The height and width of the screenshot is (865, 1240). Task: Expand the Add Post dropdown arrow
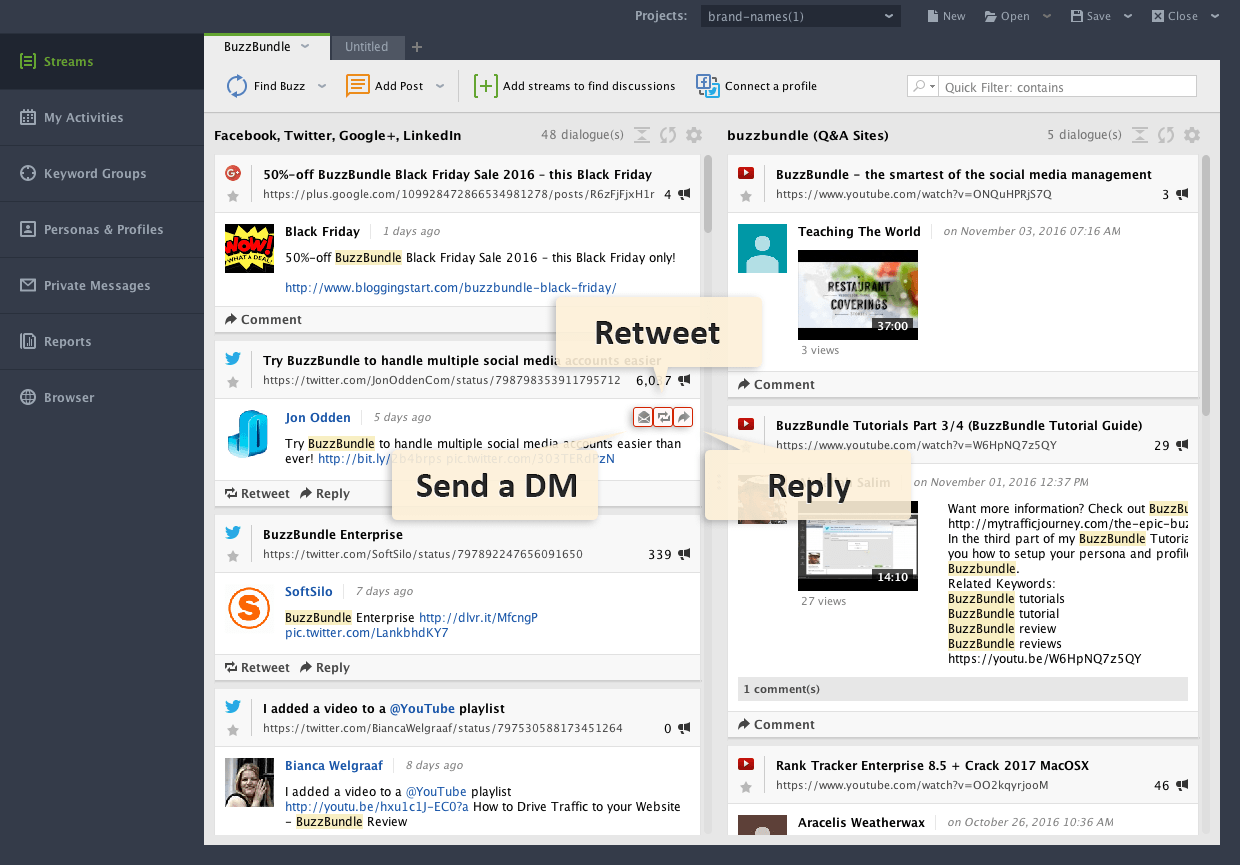(x=440, y=86)
